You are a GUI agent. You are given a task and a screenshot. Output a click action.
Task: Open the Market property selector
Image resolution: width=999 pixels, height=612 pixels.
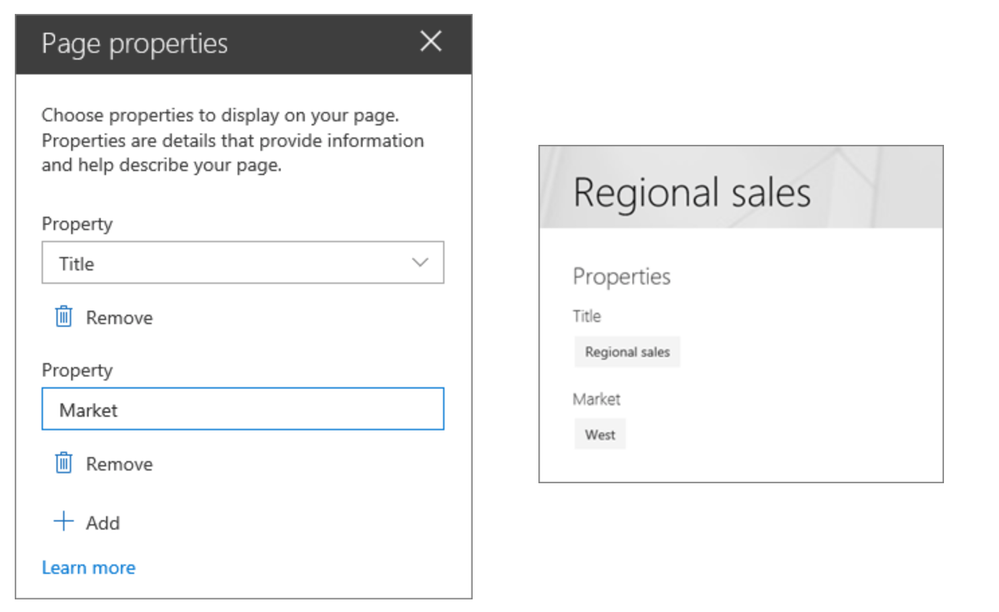point(242,409)
